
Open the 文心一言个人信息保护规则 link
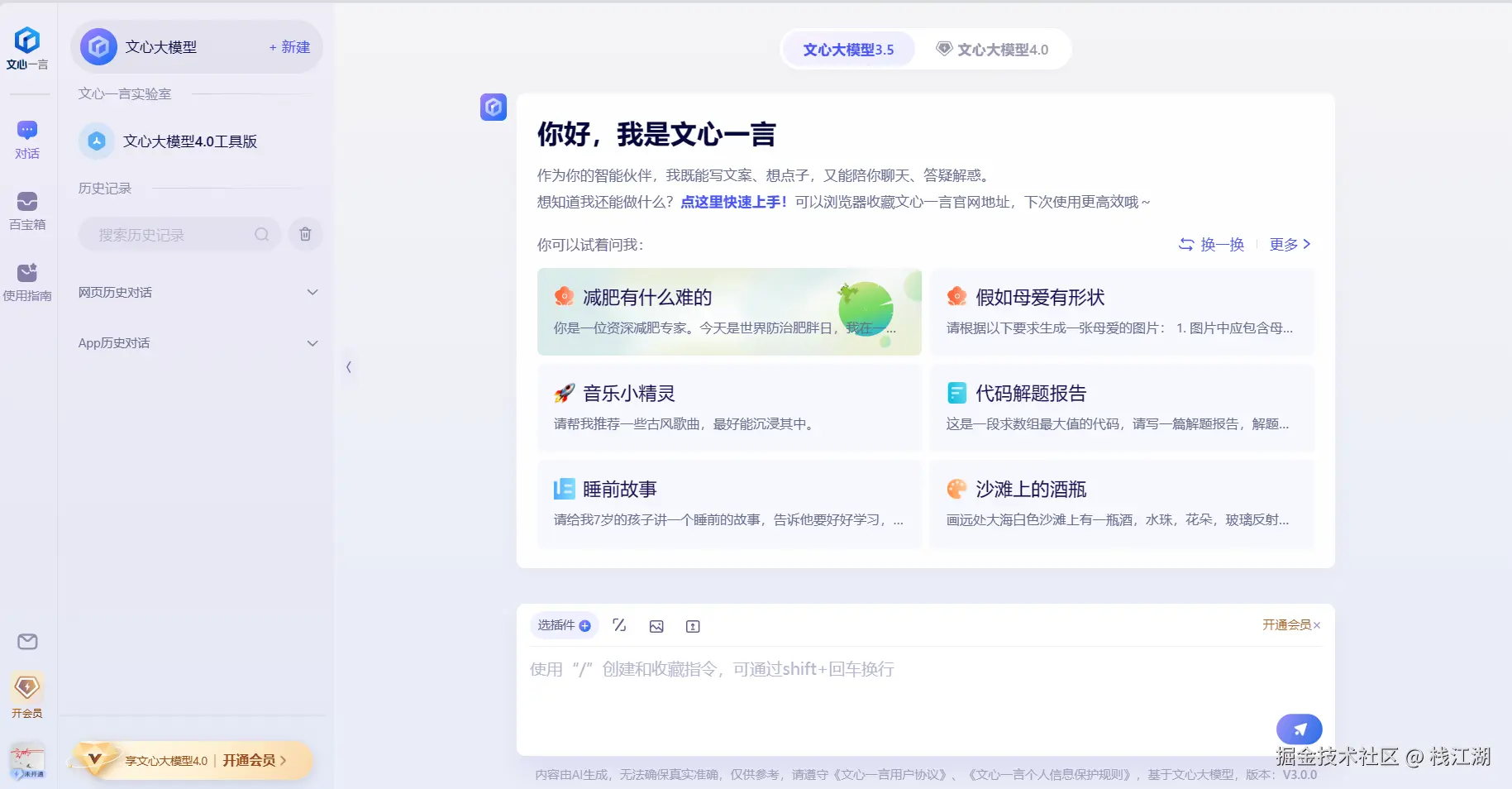click(x=1051, y=775)
